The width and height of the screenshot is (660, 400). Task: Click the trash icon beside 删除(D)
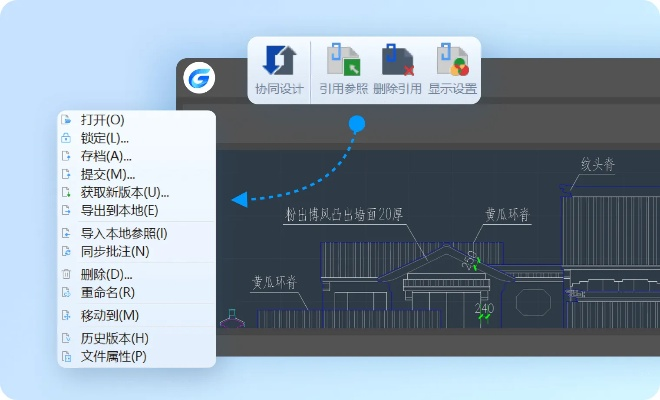(x=67, y=274)
